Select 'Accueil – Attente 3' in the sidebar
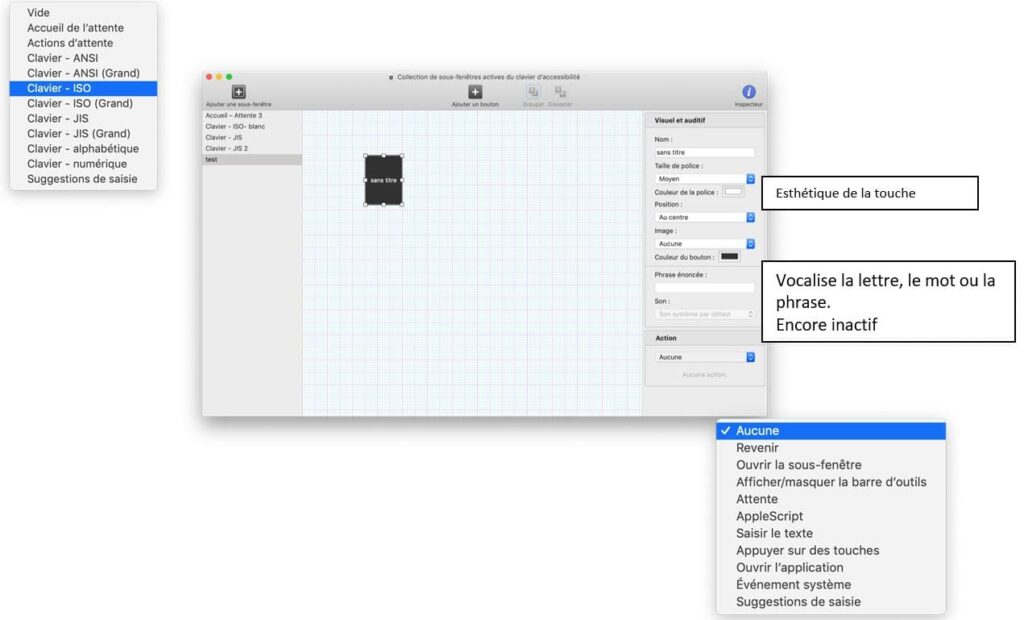This screenshot has width=1024, height=620. pyautogui.click(x=234, y=115)
